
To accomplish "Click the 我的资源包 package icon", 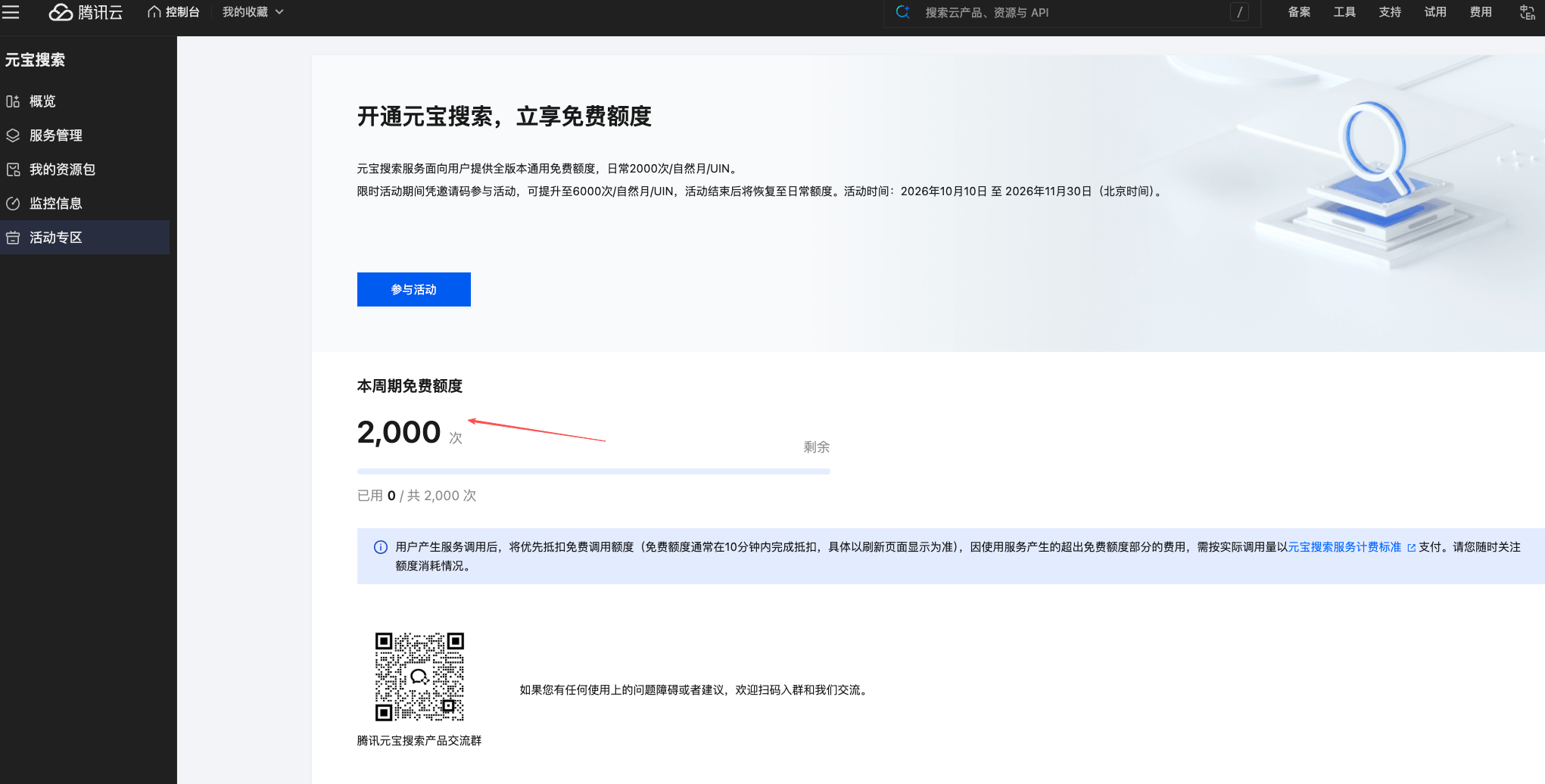I will tap(13, 170).
